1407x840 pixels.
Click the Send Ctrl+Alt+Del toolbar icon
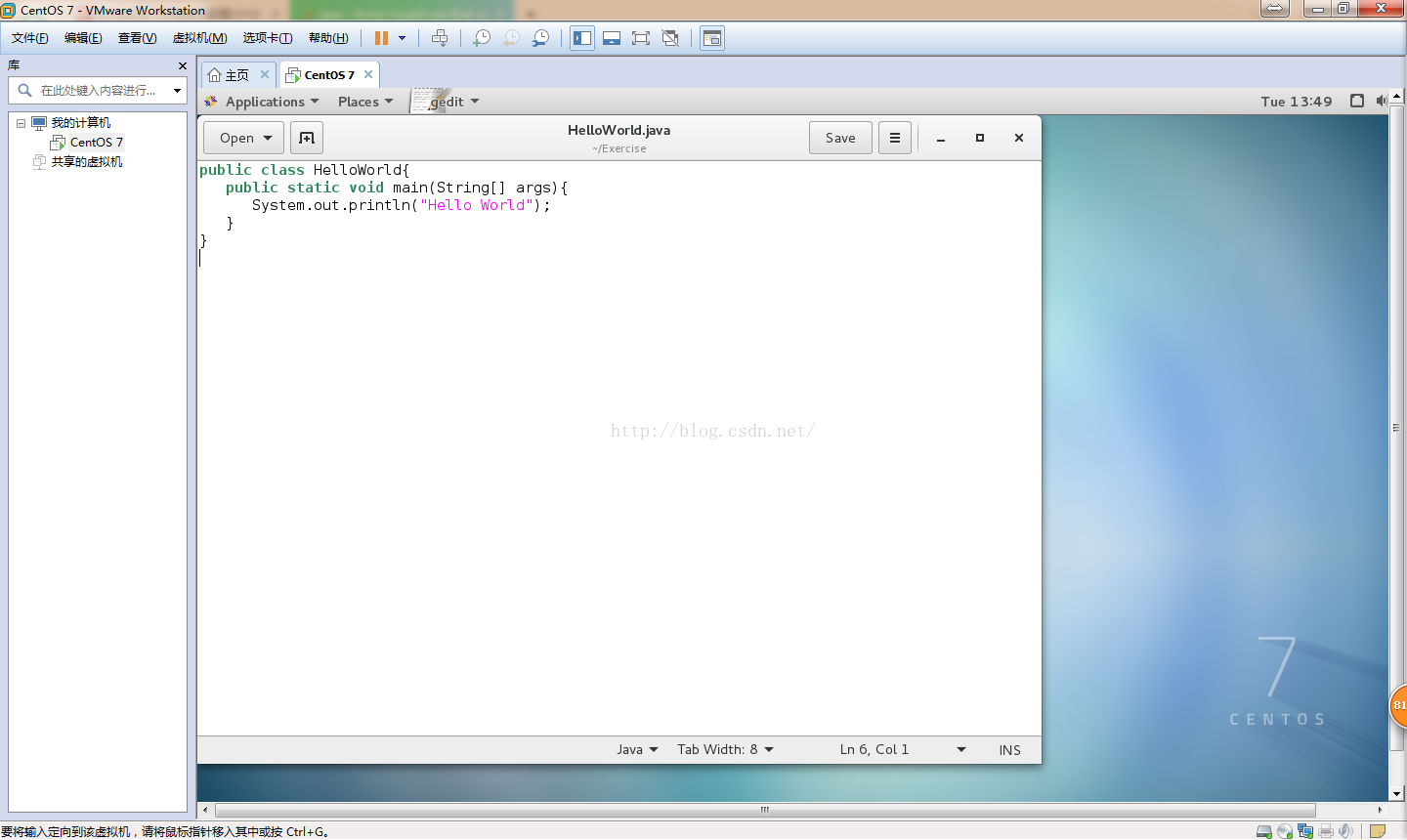tap(440, 38)
